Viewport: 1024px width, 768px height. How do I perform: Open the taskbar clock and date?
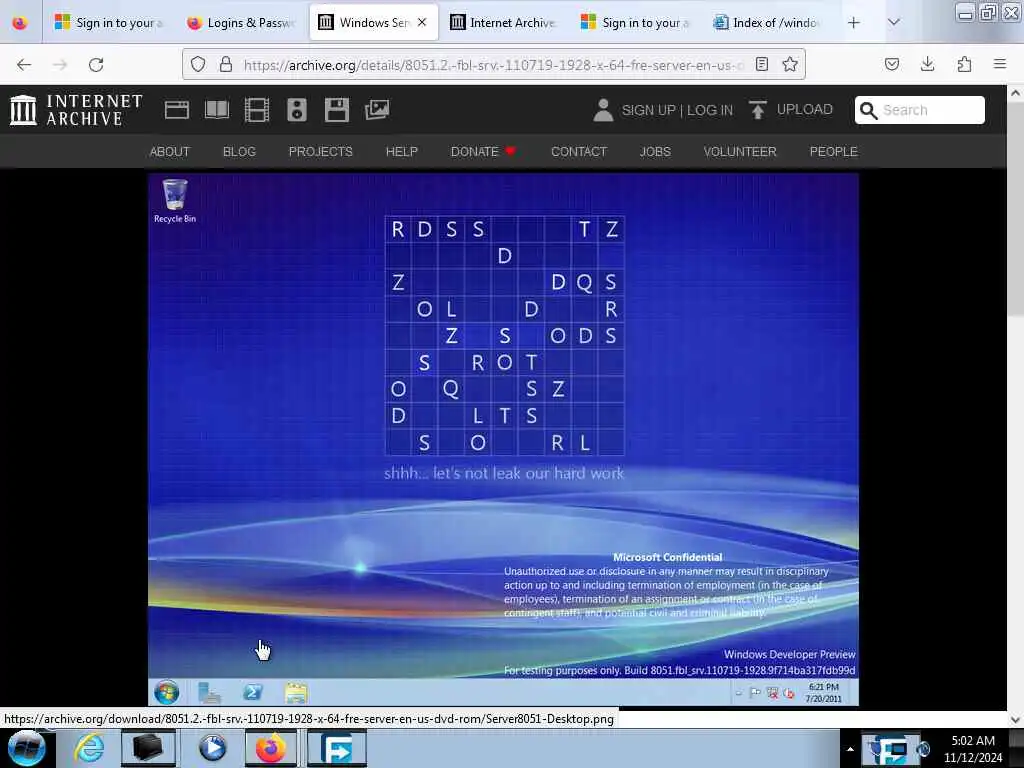pyautogui.click(x=973, y=748)
